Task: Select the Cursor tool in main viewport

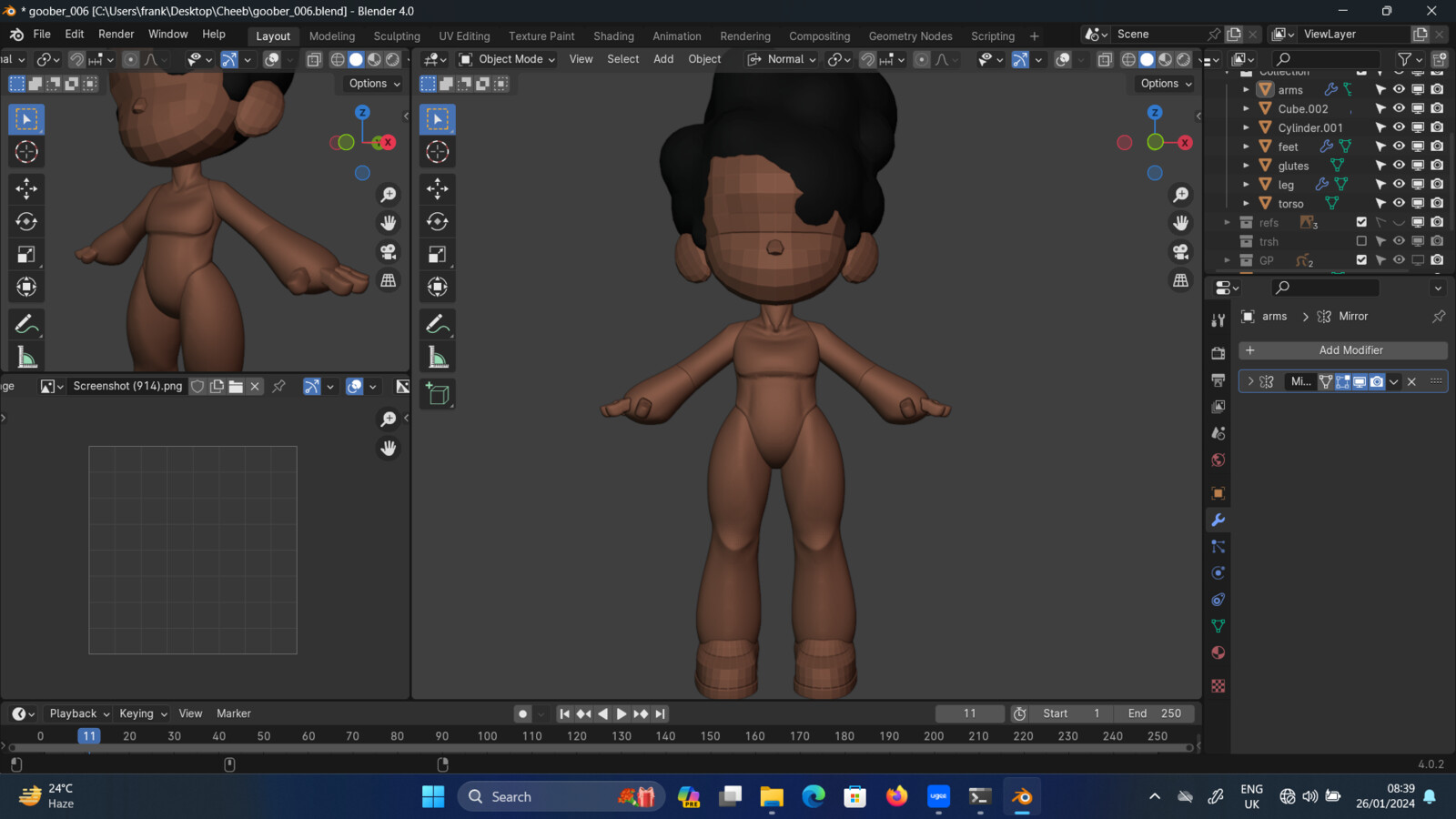Action: tap(438, 152)
